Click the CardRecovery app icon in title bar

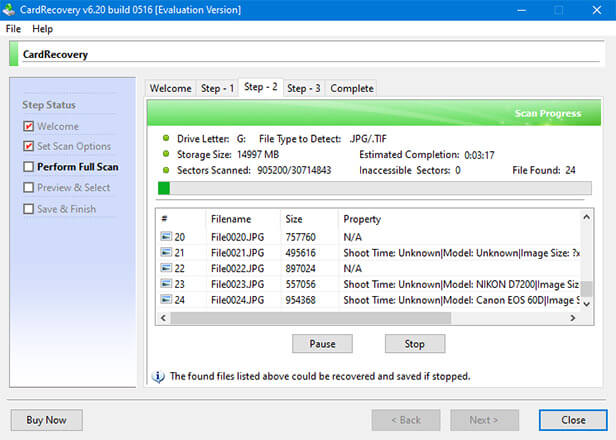(9, 9)
